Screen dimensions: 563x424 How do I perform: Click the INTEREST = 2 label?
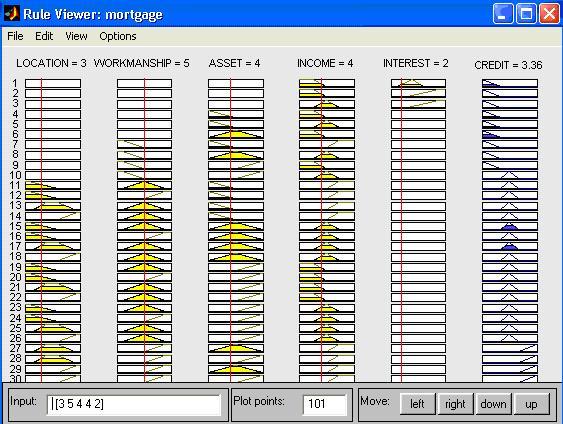(416, 63)
